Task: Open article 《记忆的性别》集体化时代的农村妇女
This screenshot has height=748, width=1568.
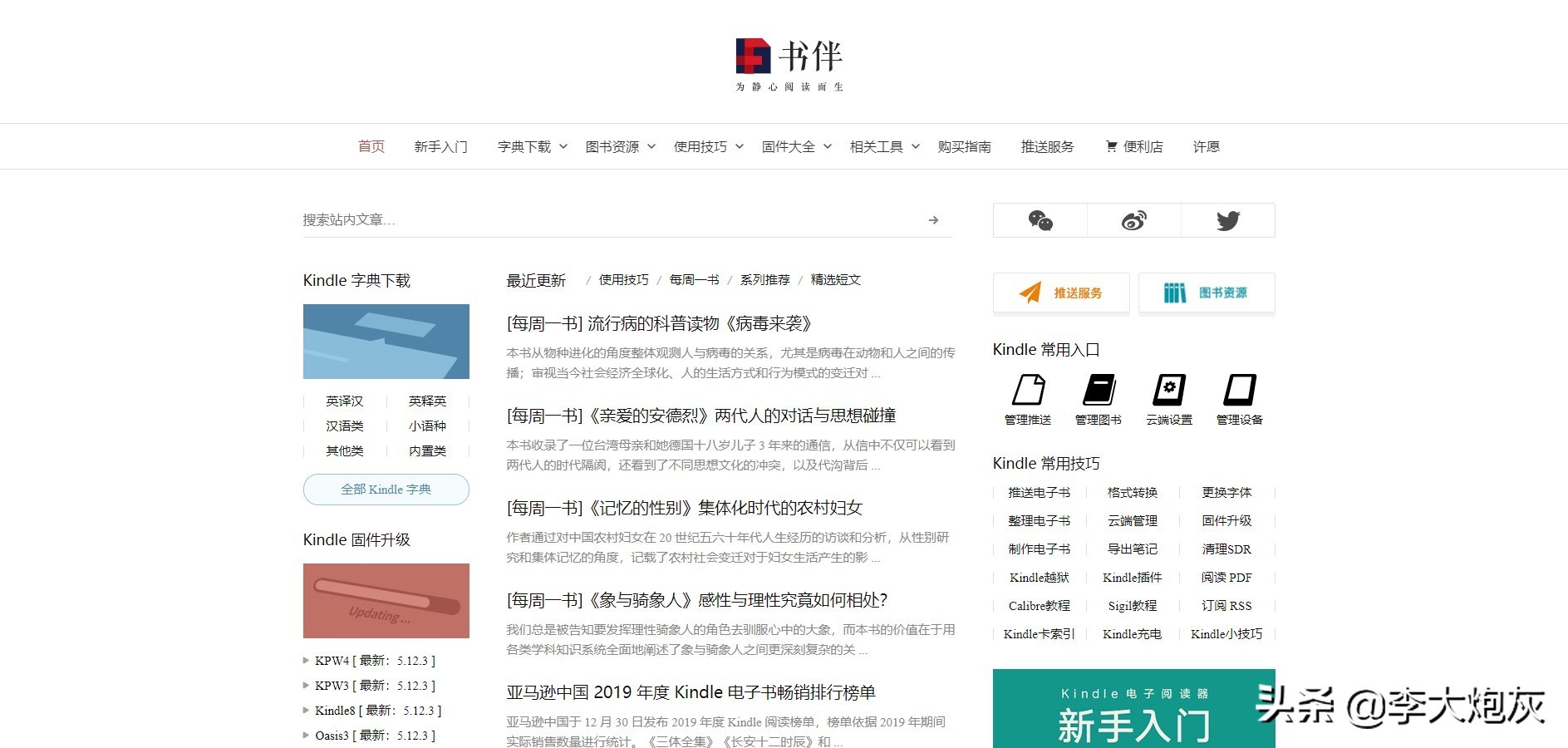Action: 685,508
